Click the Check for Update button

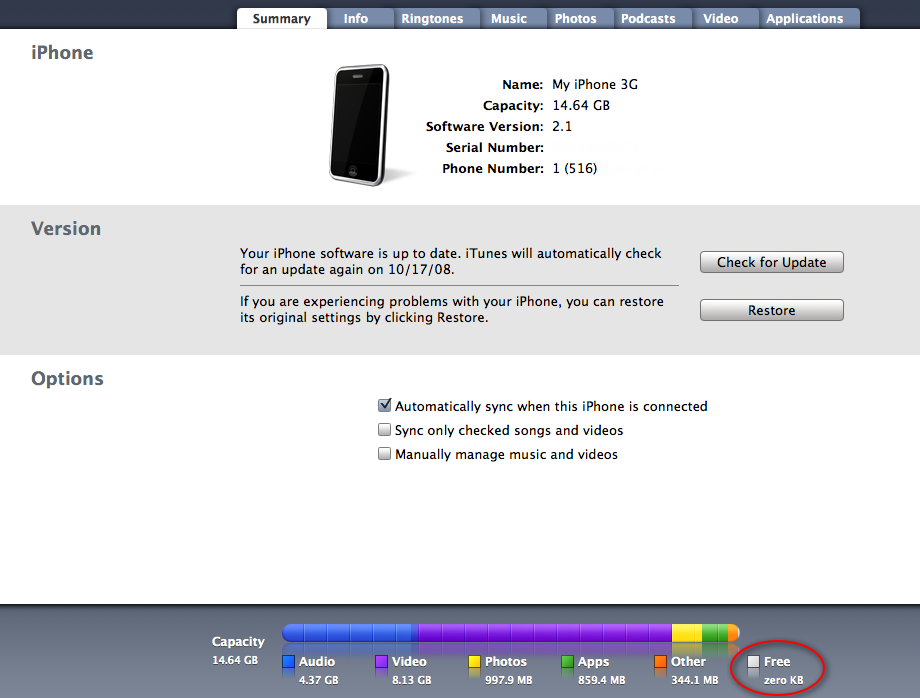click(x=772, y=262)
